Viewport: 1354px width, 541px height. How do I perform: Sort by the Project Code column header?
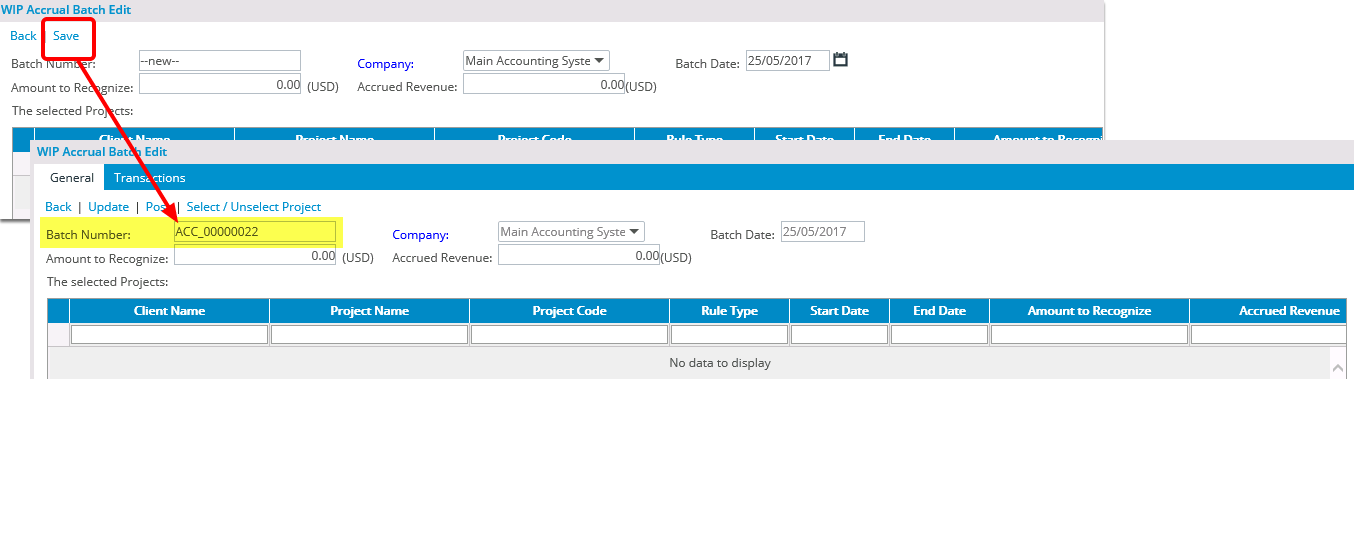(569, 311)
